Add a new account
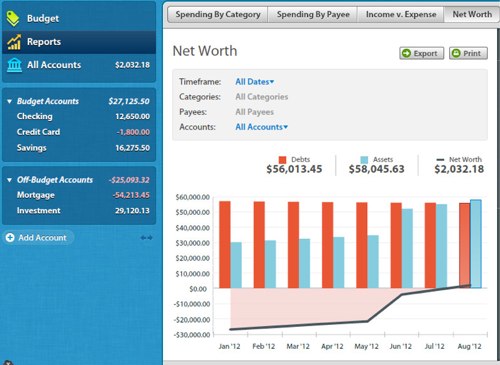This screenshot has width=500, height=365. (38, 238)
